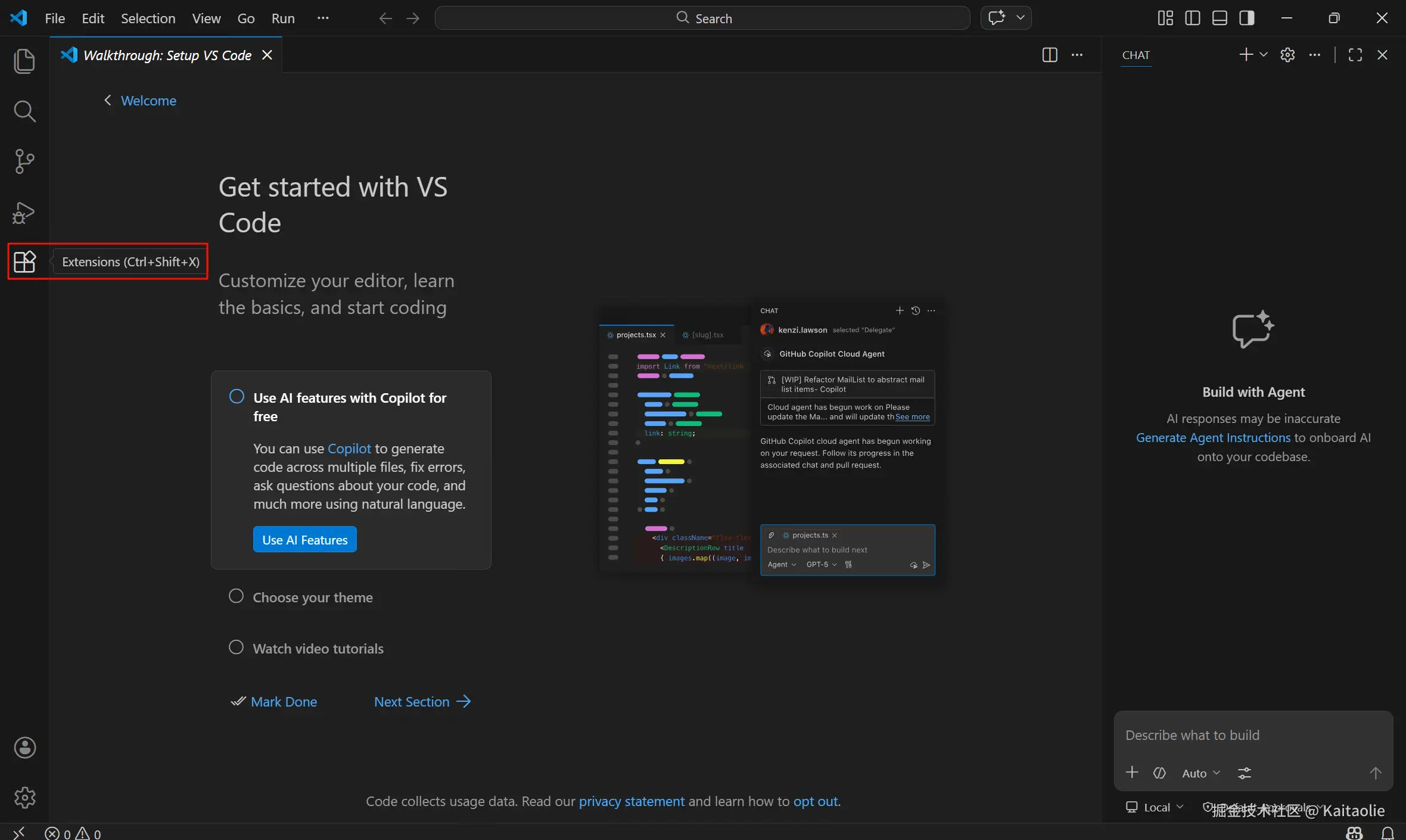Select the 'Watch video tutorials' step
This screenshot has width=1406, height=840.
point(318,648)
